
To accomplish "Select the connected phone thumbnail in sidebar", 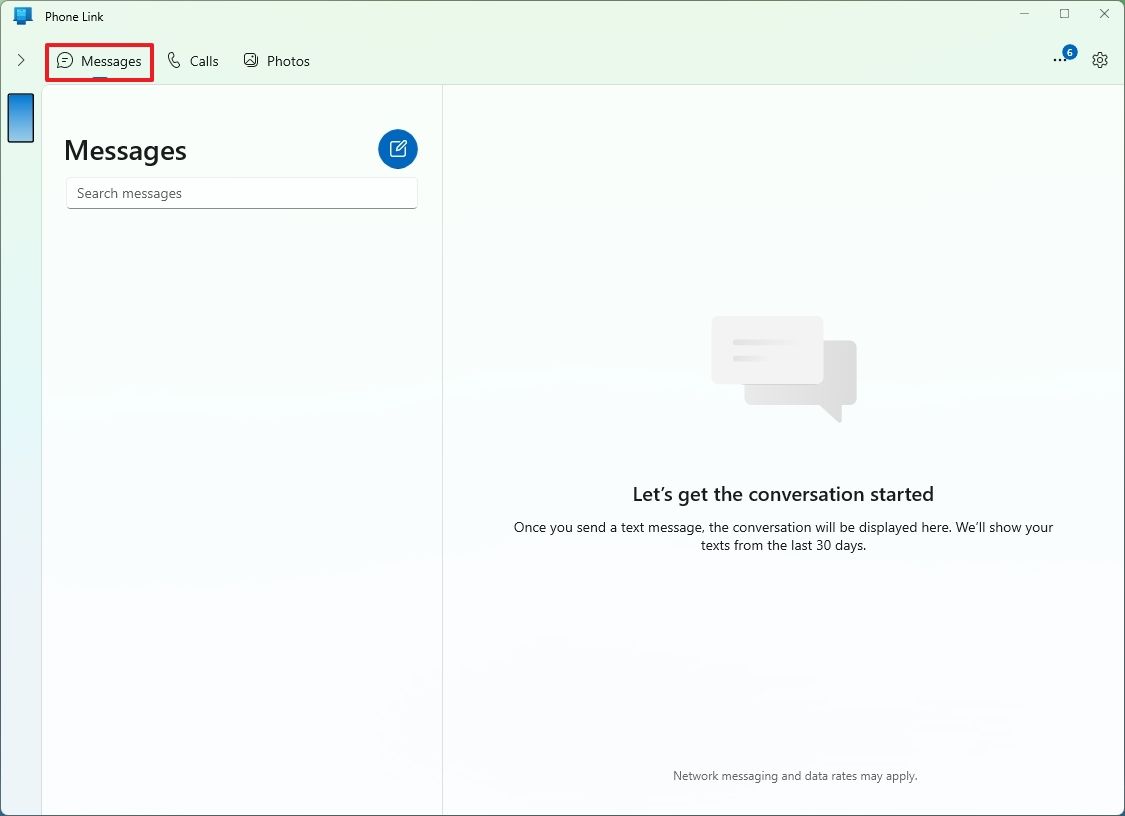I will click(x=20, y=117).
